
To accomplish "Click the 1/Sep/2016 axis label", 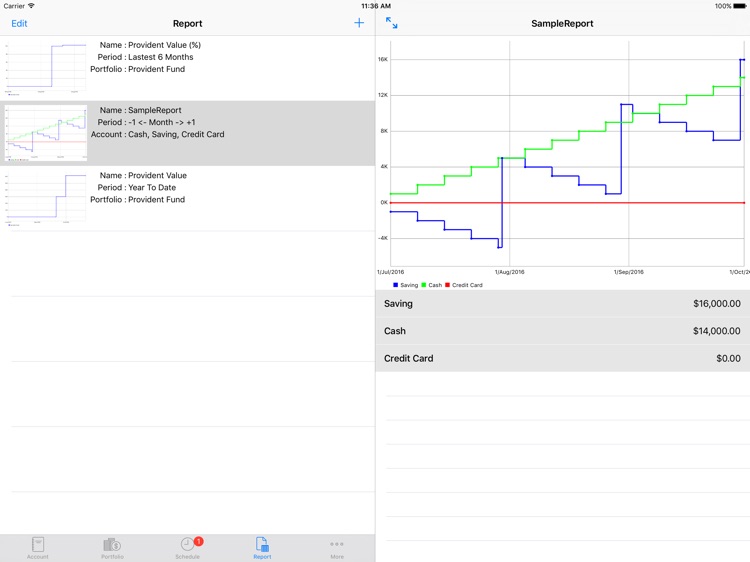I will coord(629,272).
